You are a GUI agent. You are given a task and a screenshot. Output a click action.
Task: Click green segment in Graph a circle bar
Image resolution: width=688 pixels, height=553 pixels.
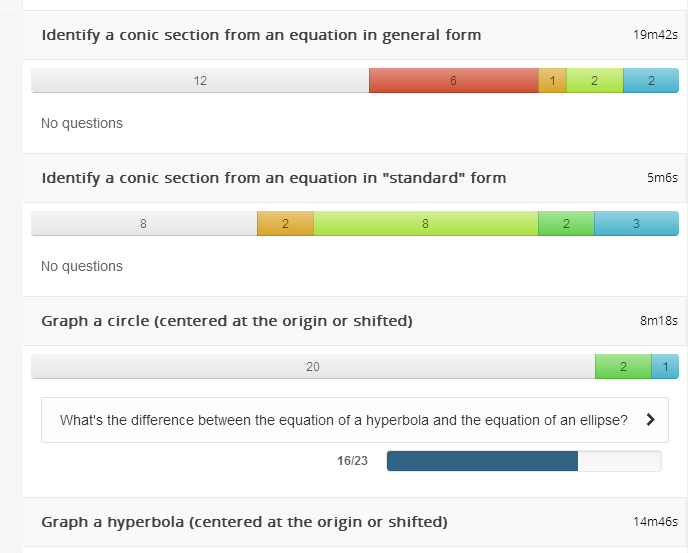tap(622, 367)
